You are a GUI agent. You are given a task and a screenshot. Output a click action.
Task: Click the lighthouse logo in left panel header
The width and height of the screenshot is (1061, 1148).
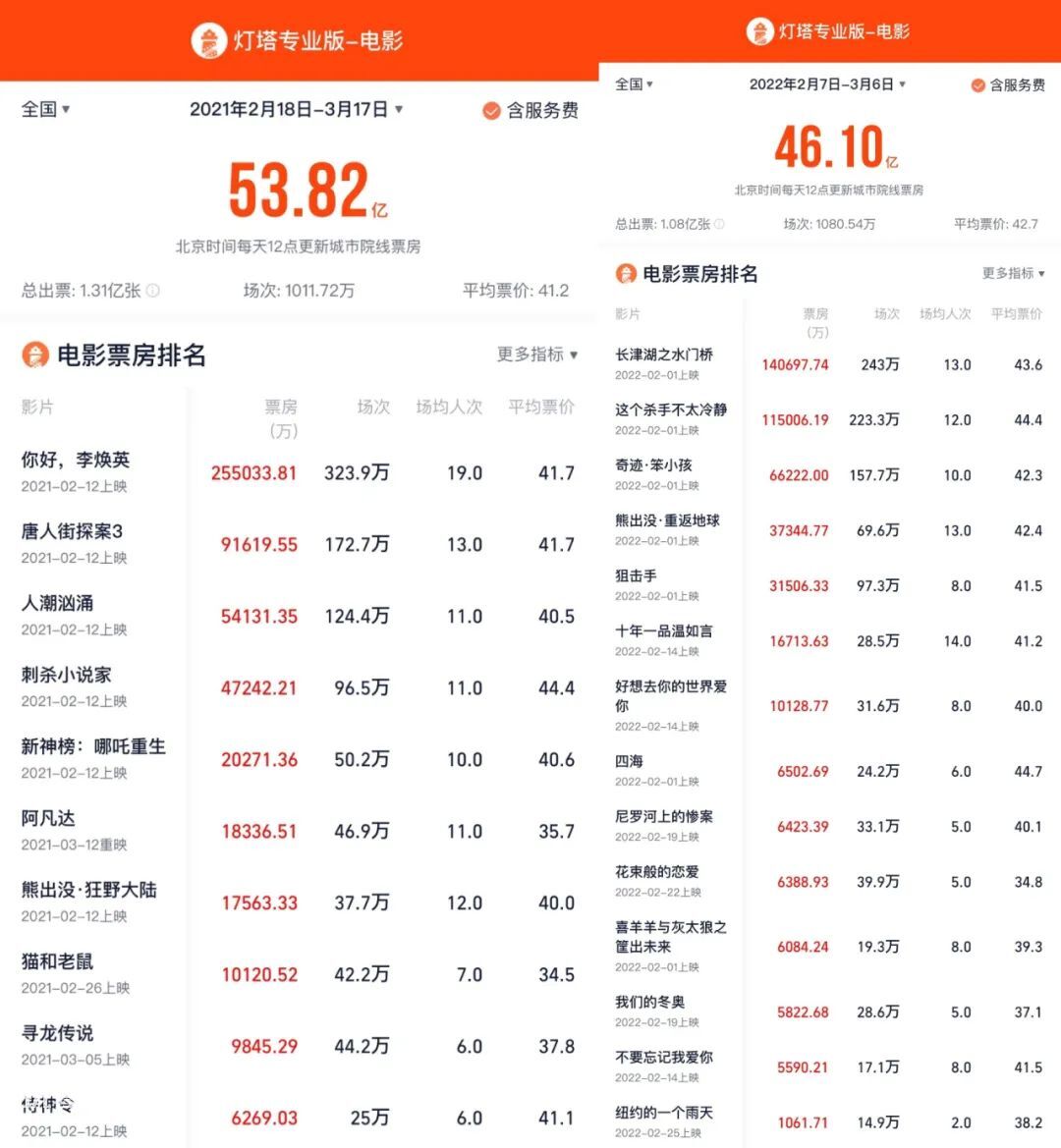pos(208,41)
